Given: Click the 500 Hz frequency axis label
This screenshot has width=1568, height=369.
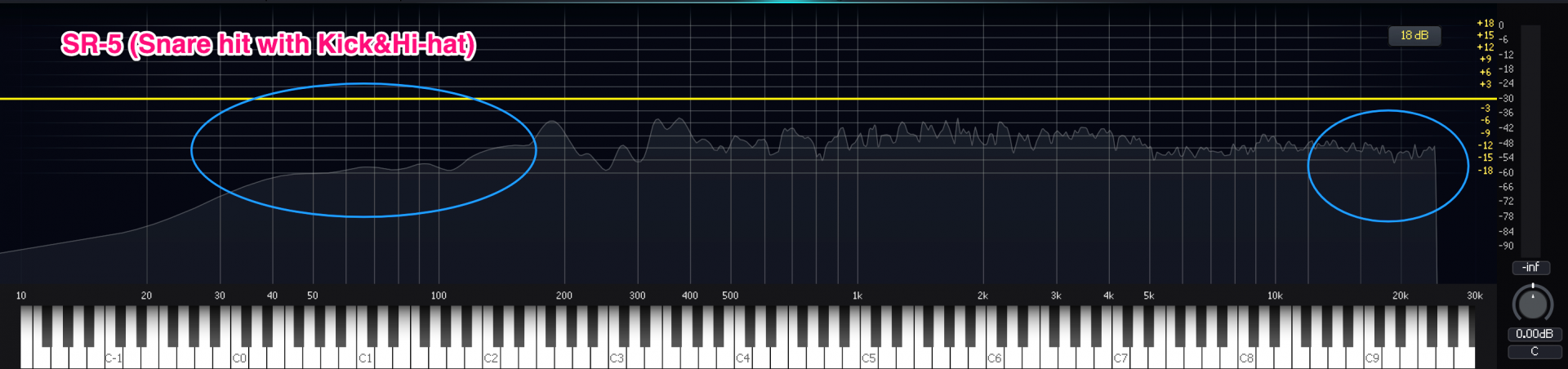Looking at the screenshot, I should click(730, 296).
